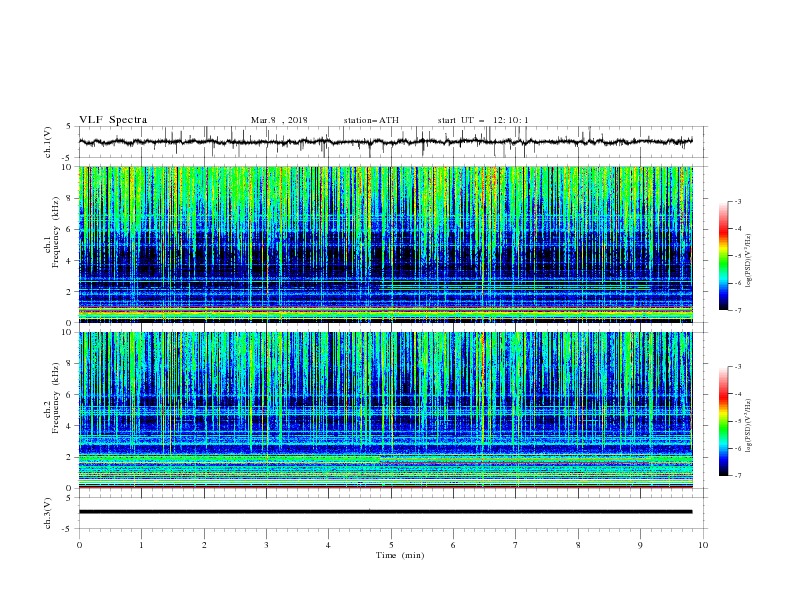
Task: Click the "5" tick of the ch.1(V) axis
Action: [x=70, y=127]
